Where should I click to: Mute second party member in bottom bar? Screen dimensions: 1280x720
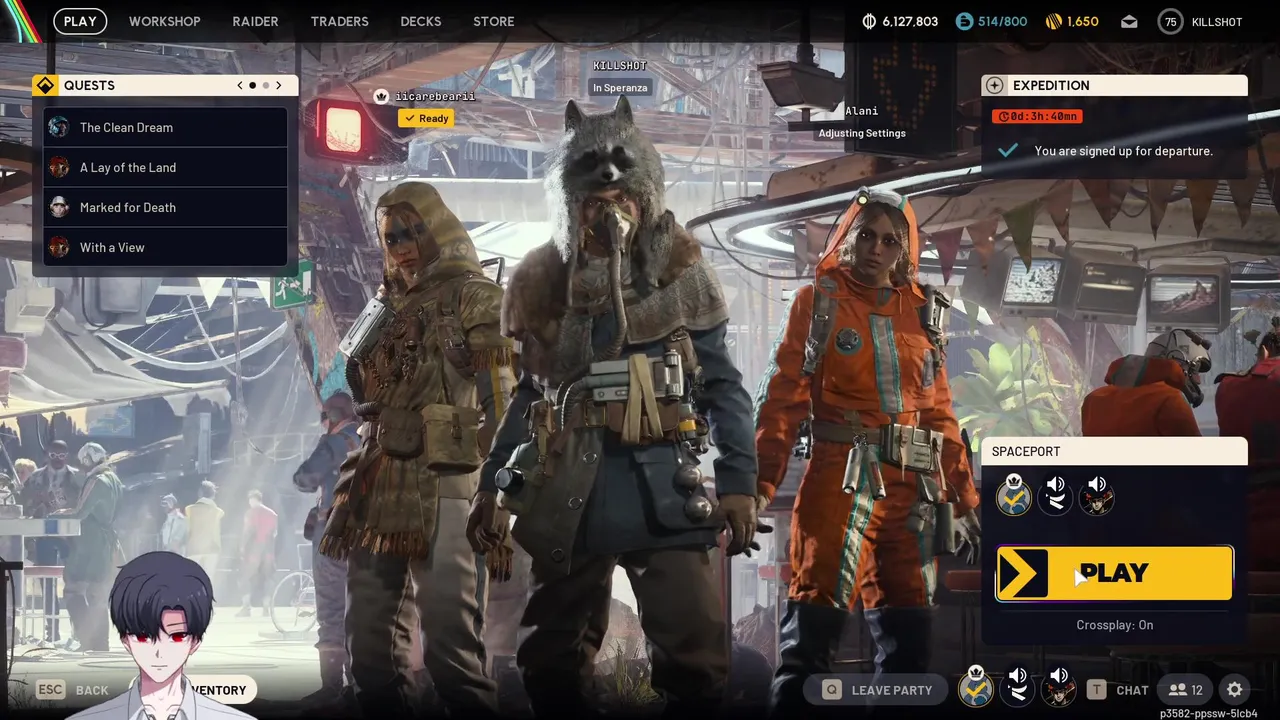point(1017,688)
